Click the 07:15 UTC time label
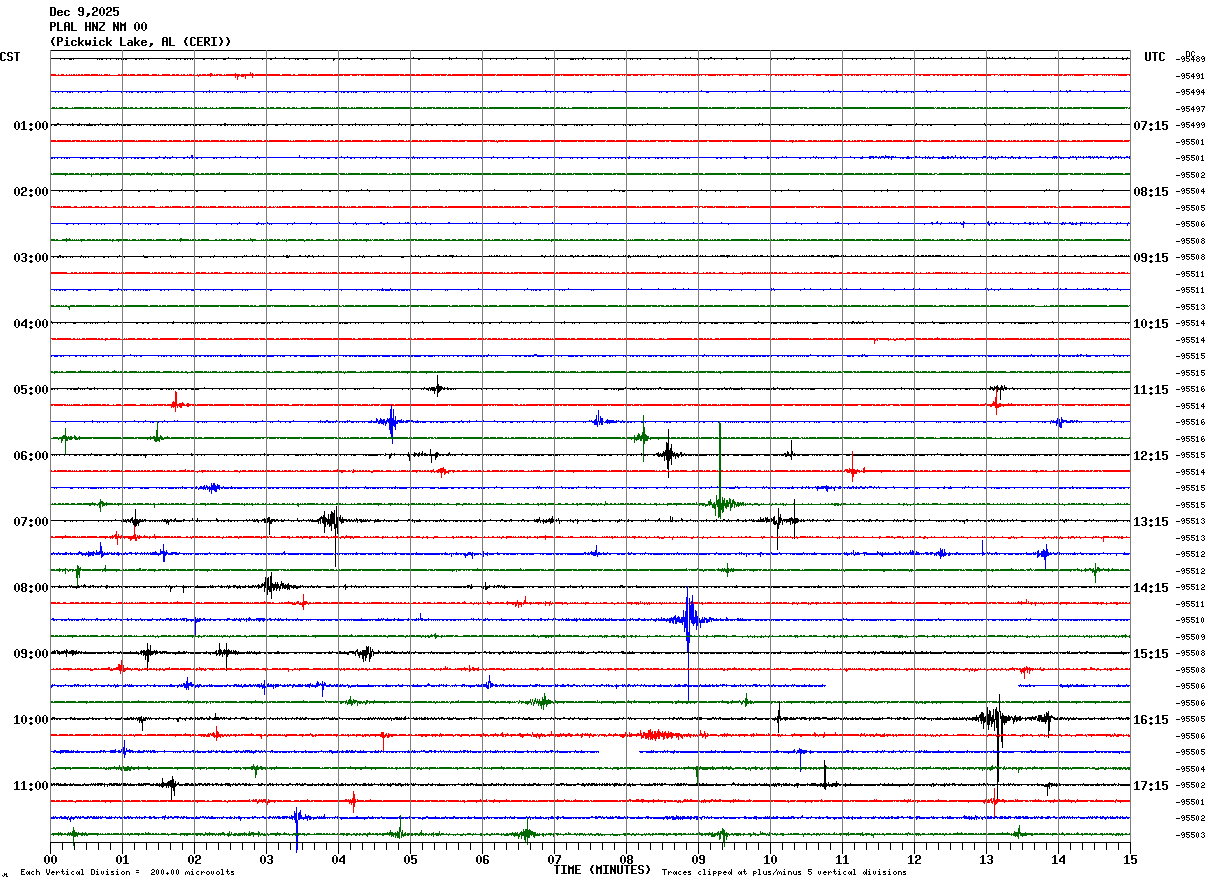 [x=1151, y=126]
